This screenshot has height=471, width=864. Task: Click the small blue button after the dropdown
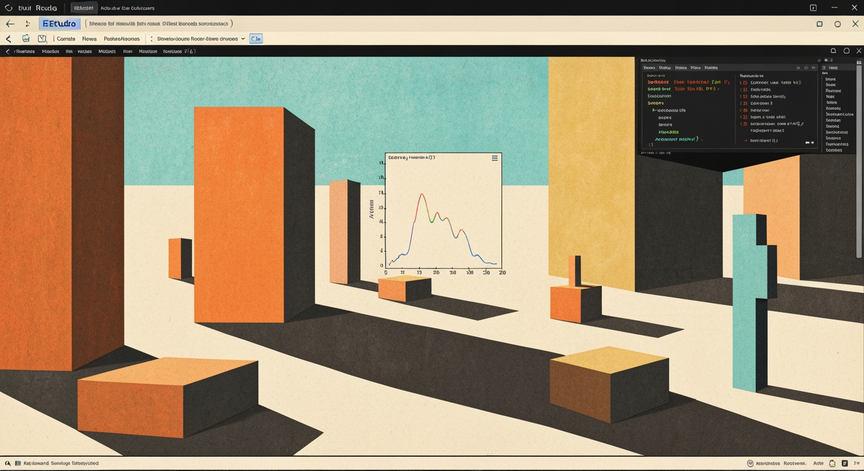coord(256,39)
